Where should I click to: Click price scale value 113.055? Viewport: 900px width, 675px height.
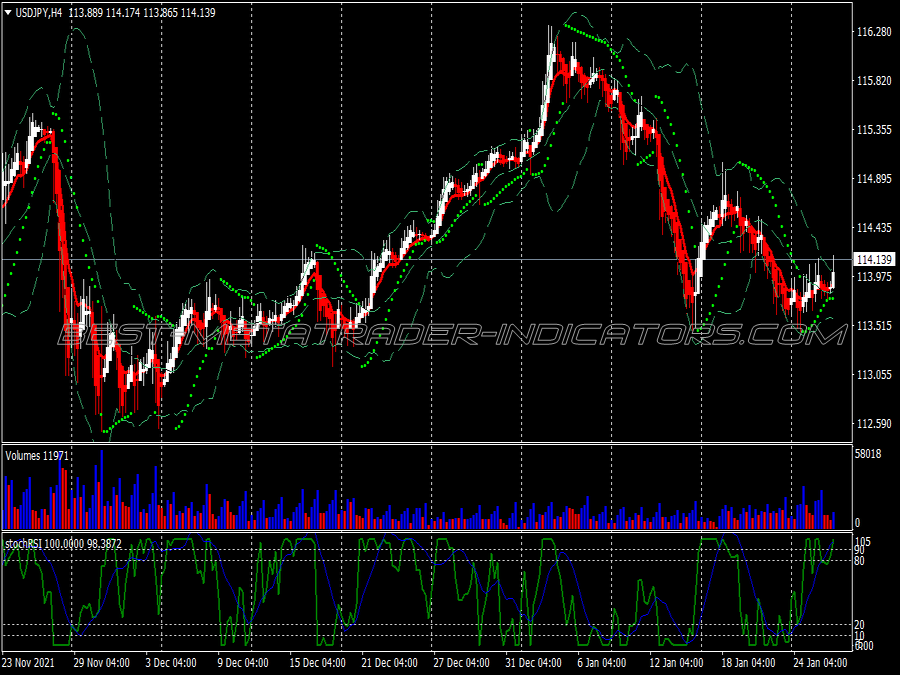pos(874,375)
